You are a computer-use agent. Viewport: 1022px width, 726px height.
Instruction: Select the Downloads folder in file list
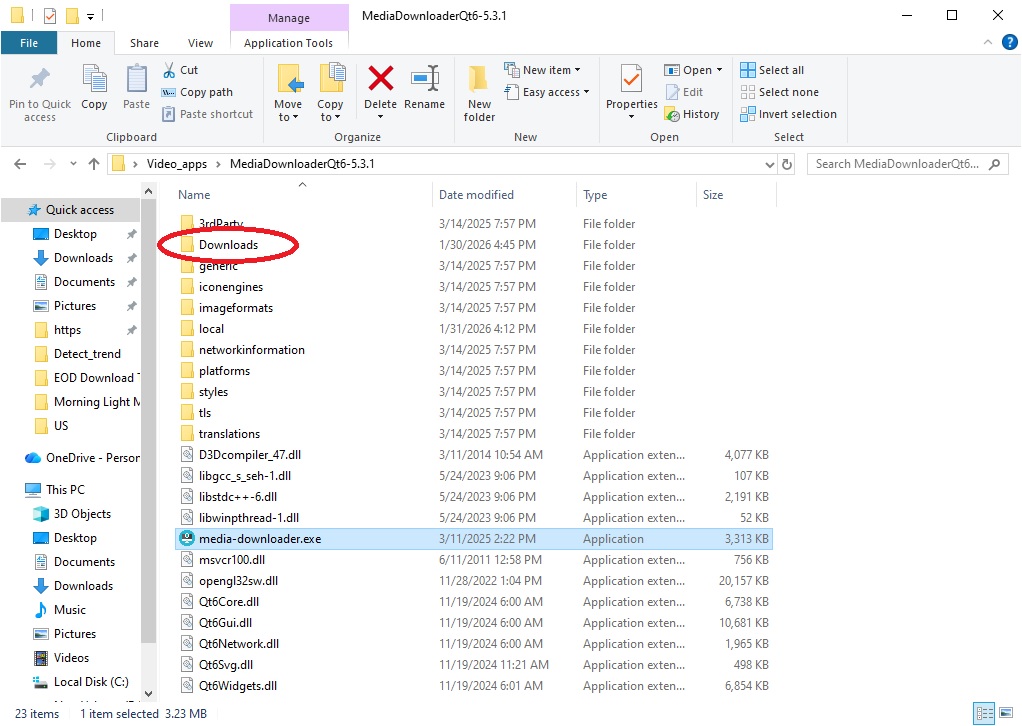pyautogui.click(x=228, y=244)
